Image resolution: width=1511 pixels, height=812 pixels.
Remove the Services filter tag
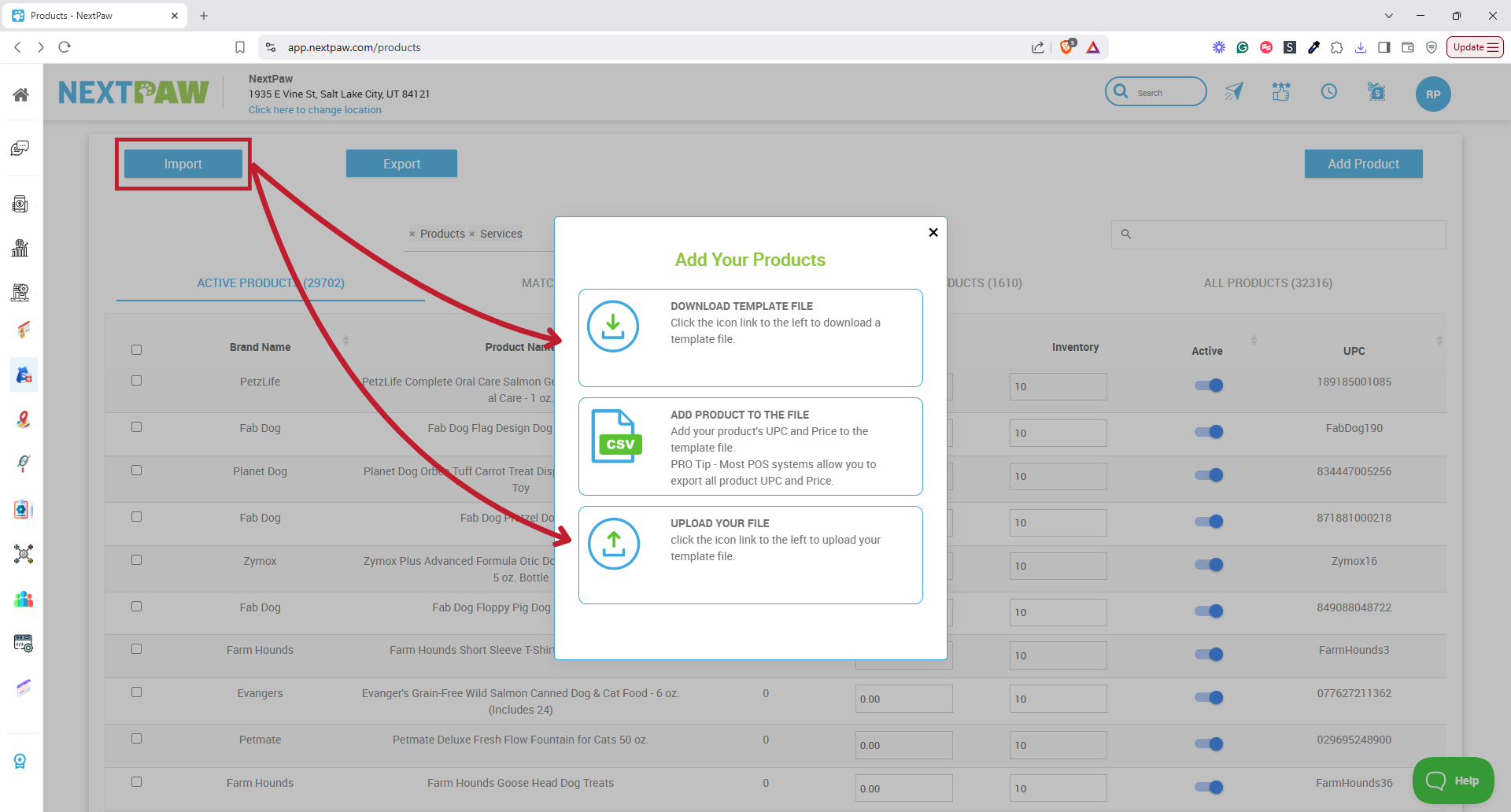click(x=472, y=234)
